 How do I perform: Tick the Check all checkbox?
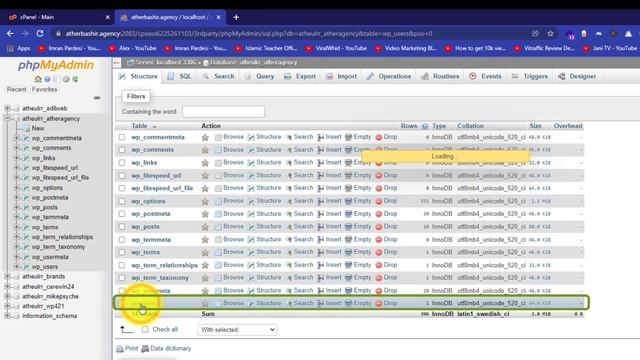point(145,329)
